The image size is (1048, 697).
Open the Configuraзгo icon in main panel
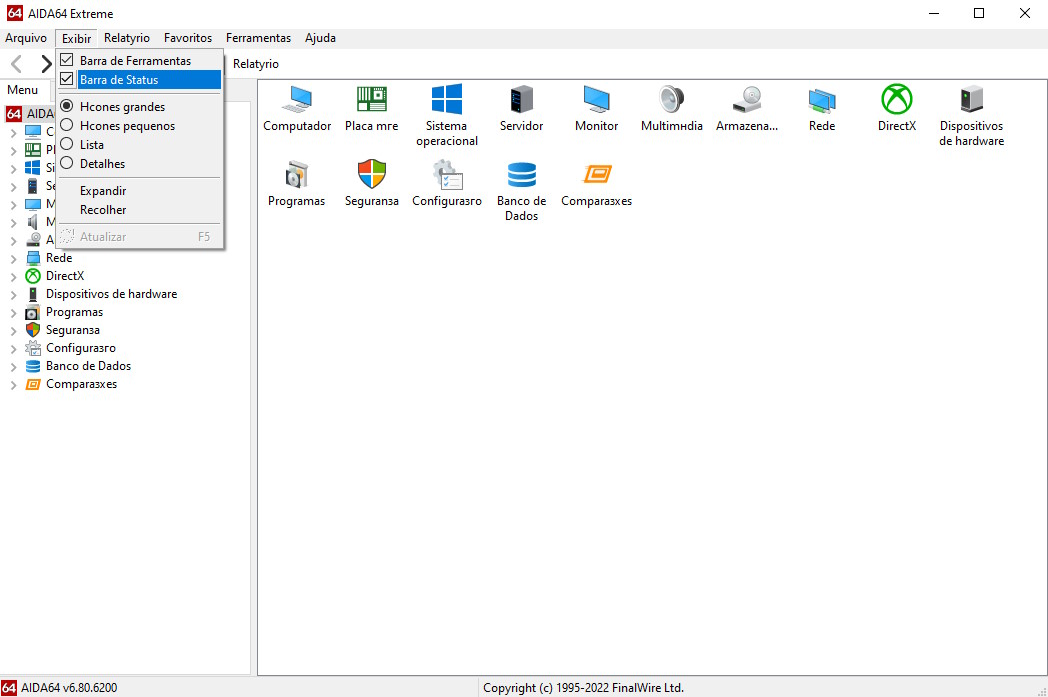446,174
